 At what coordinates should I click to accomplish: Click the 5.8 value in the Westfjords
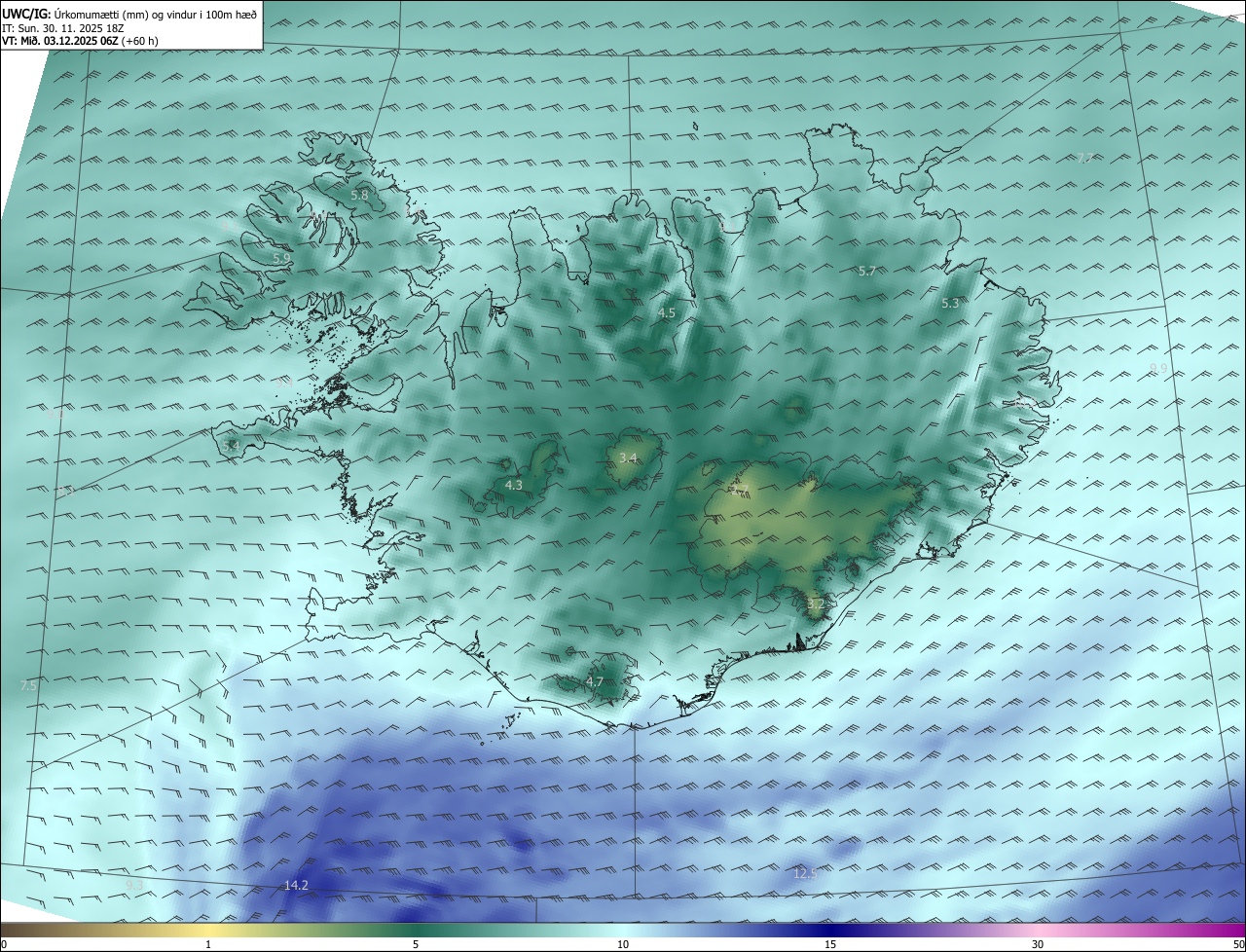[x=359, y=195]
